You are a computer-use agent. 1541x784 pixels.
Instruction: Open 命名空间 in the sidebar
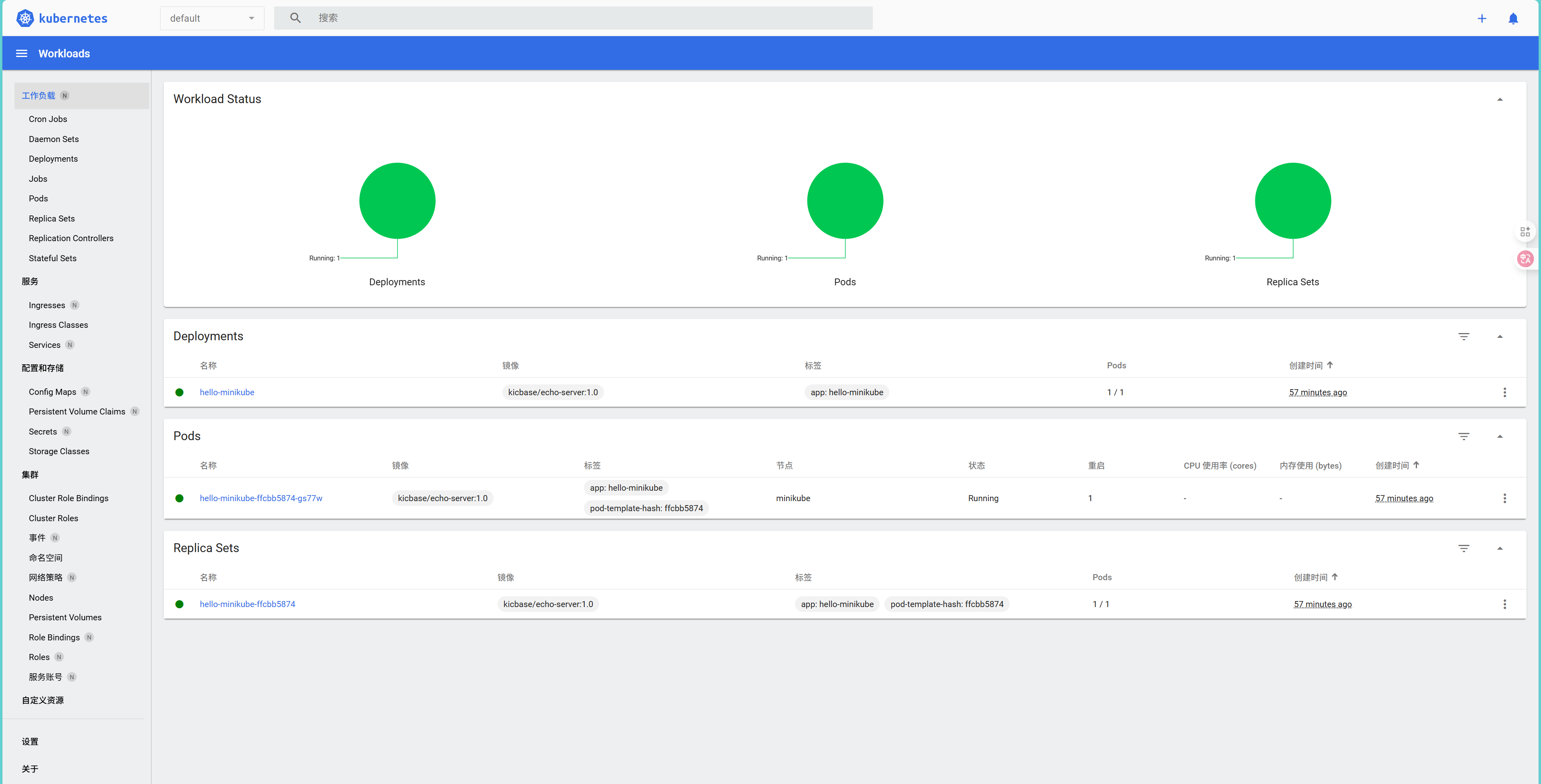click(45, 558)
